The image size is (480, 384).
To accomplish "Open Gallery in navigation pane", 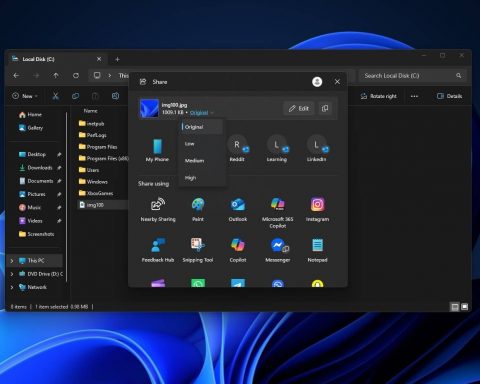I will 31,128.
